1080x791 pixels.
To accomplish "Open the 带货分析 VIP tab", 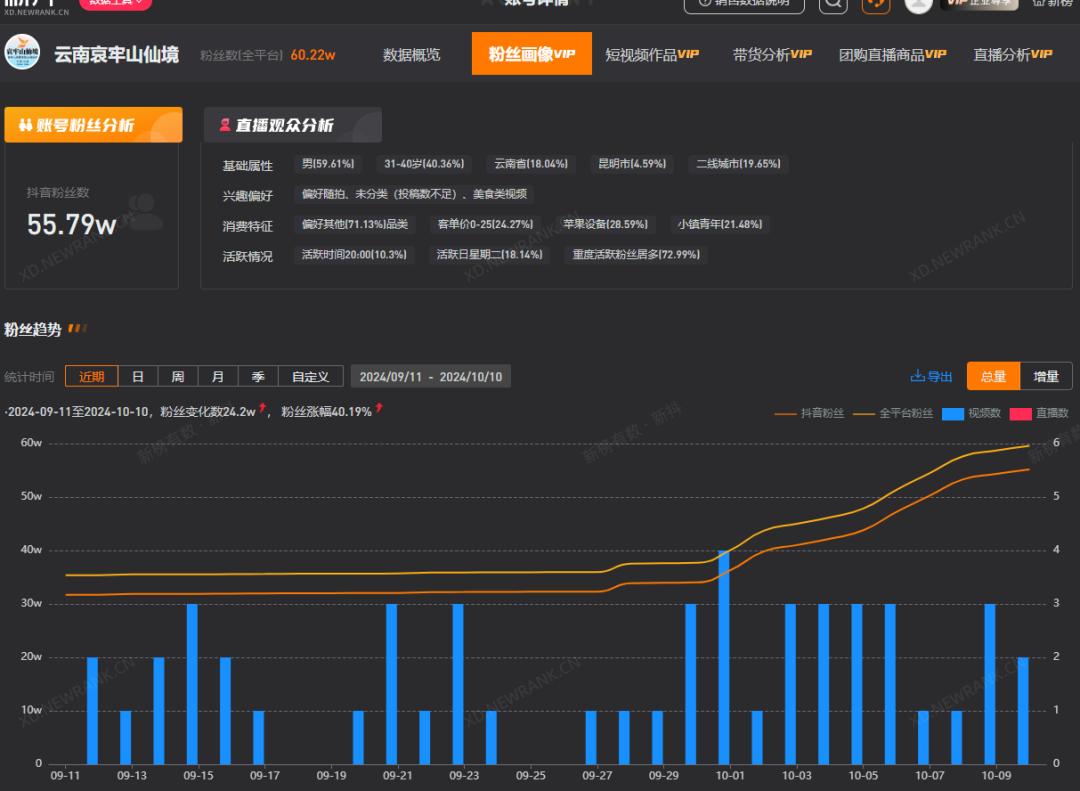I will (771, 54).
